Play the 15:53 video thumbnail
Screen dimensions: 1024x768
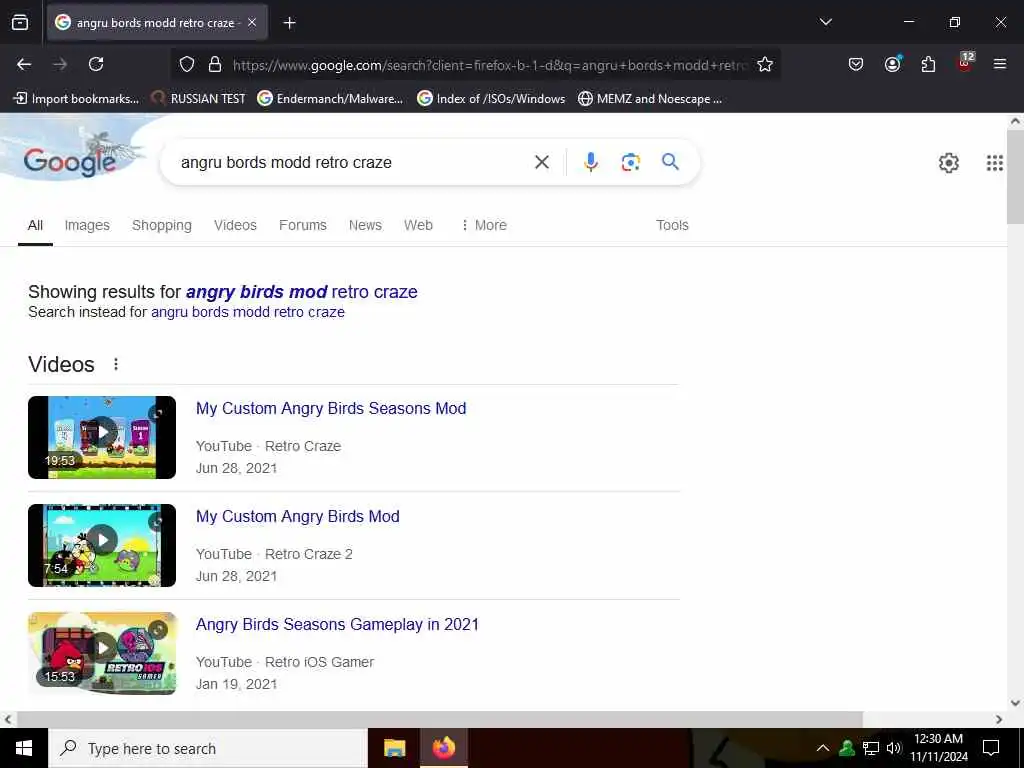click(x=102, y=653)
